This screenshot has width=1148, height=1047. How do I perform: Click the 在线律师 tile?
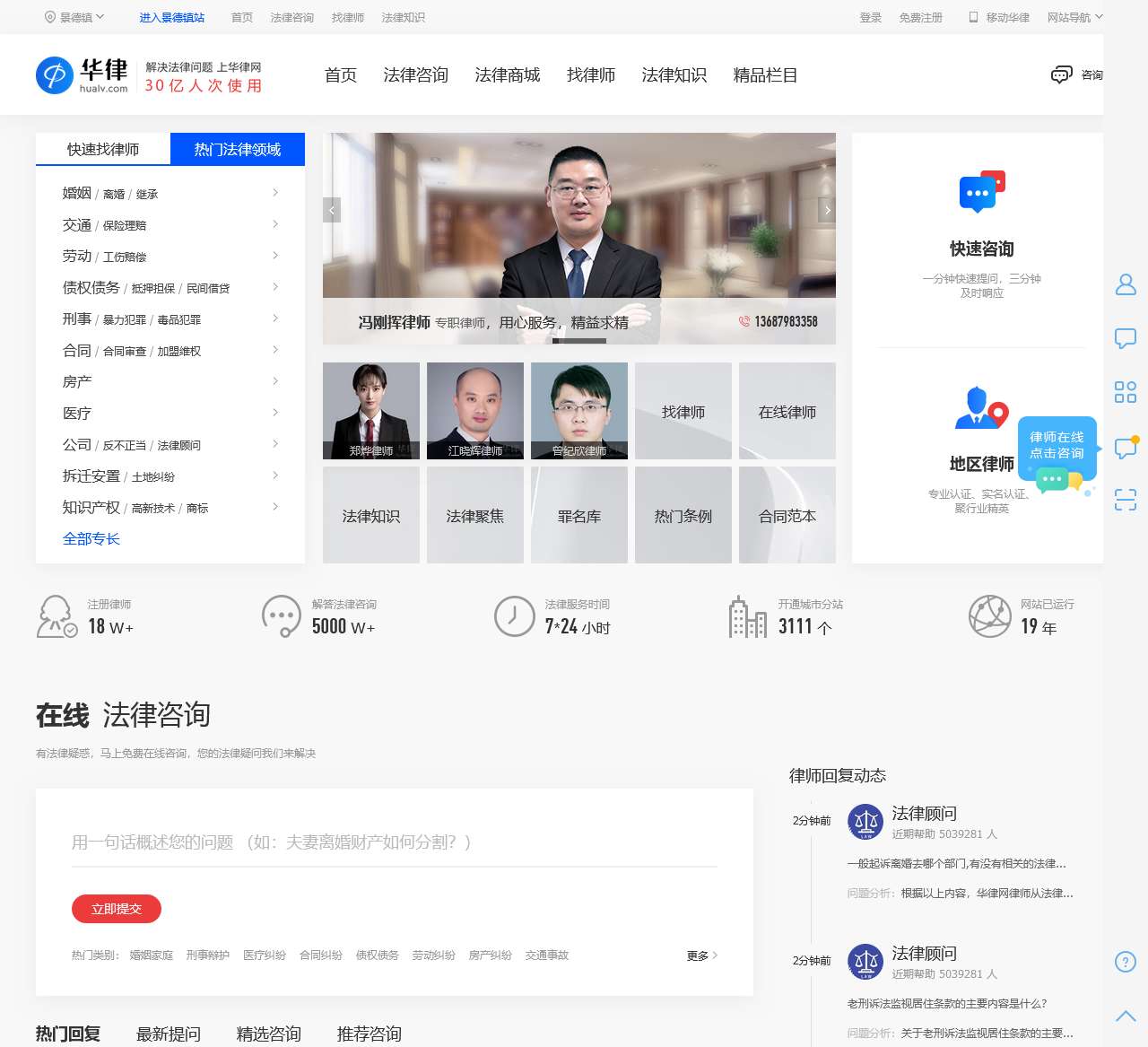[x=787, y=411]
